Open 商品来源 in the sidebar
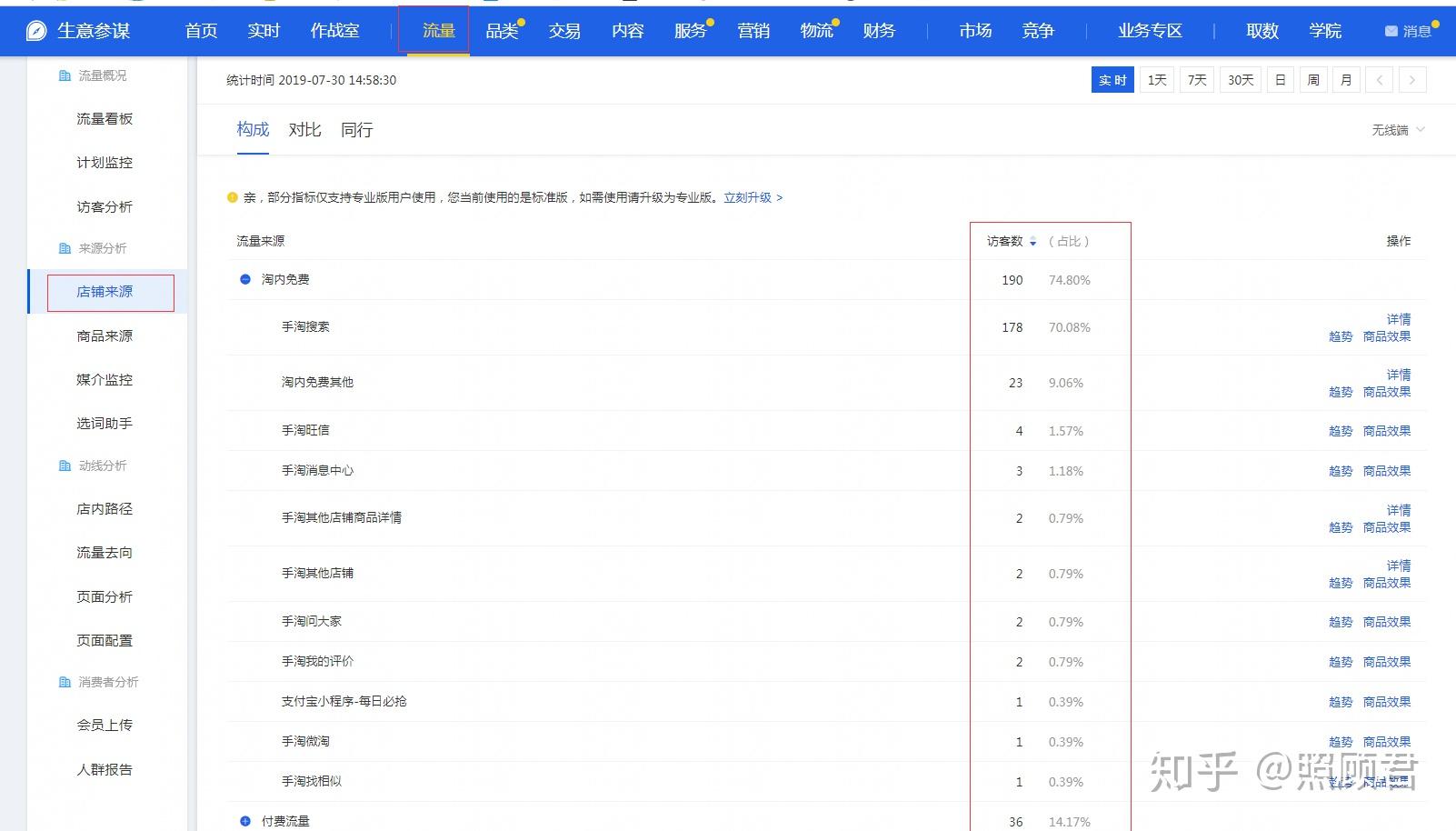Screen dimensions: 1456x831 click(105, 336)
